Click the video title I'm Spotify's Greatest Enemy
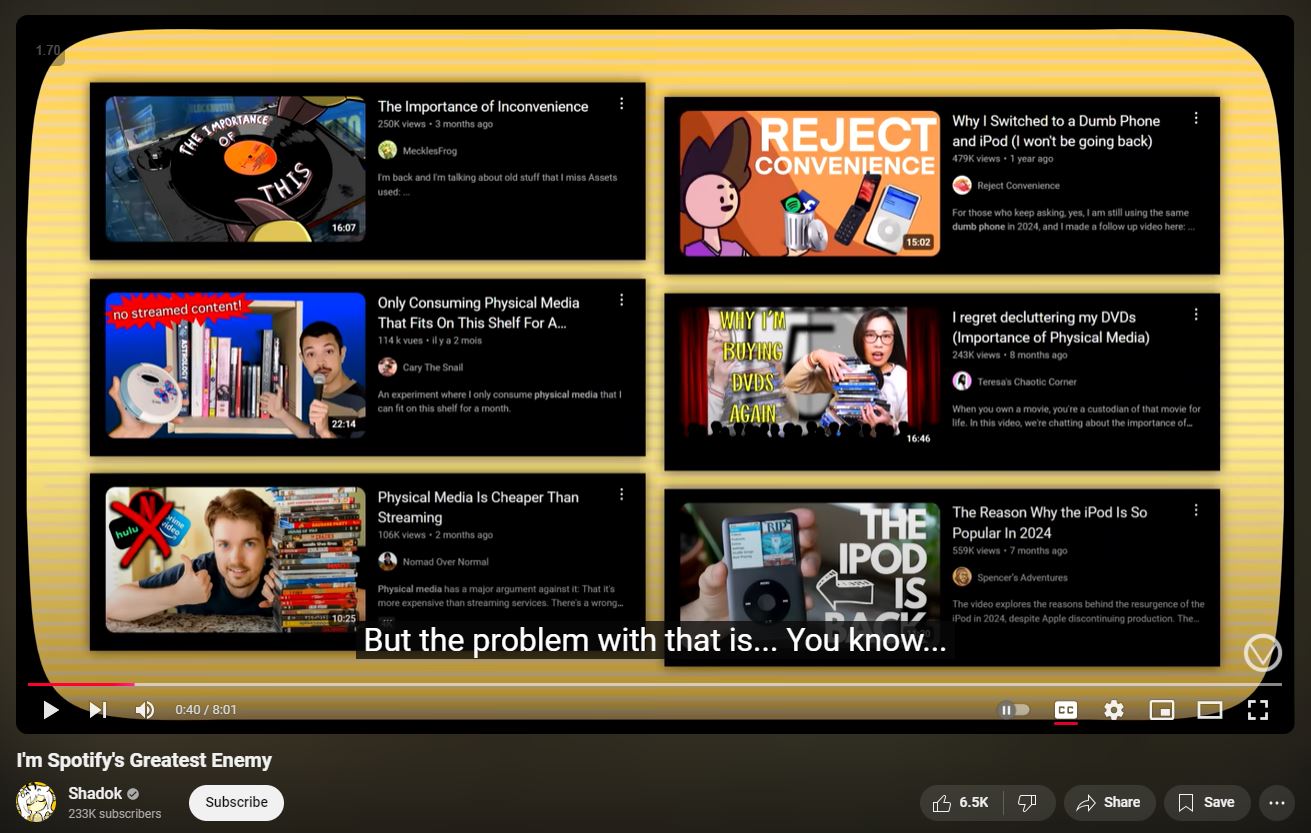Image resolution: width=1311 pixels, height=833 pixels. pos(144,761)
